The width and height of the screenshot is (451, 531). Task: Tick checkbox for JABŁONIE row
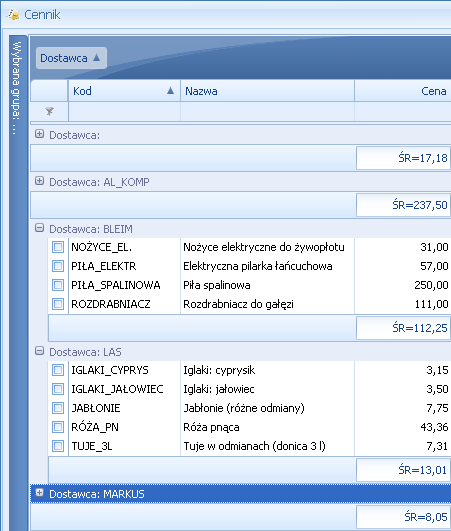(58, 408)
